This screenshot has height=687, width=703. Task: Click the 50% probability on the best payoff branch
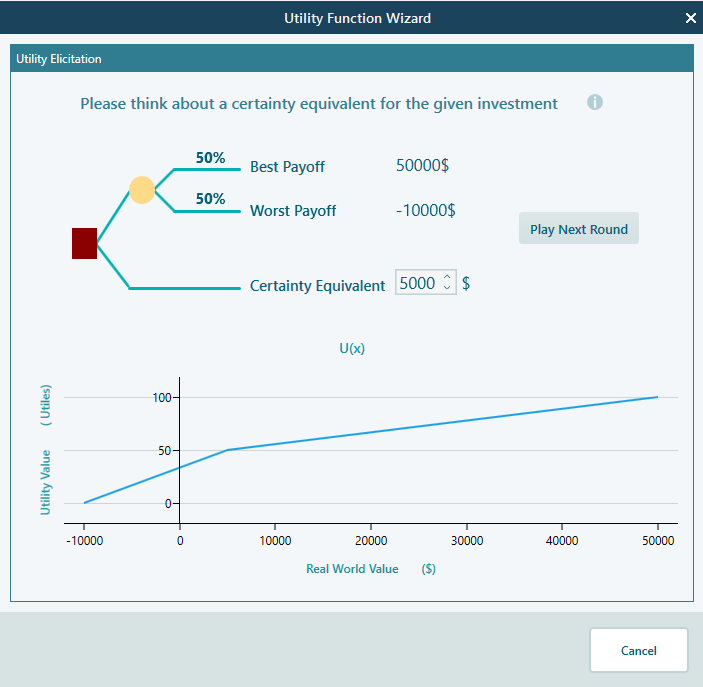coord(210,158)
